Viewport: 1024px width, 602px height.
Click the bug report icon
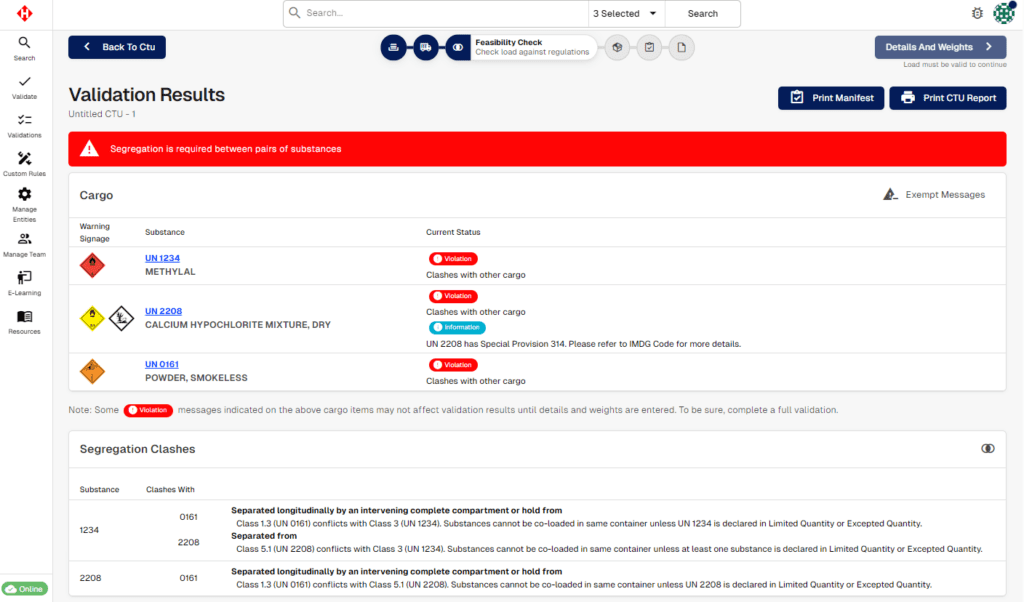tap(977, 13)
